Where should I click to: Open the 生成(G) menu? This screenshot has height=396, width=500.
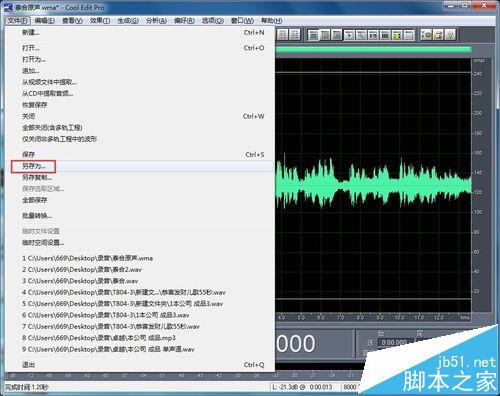pos(128,21)
